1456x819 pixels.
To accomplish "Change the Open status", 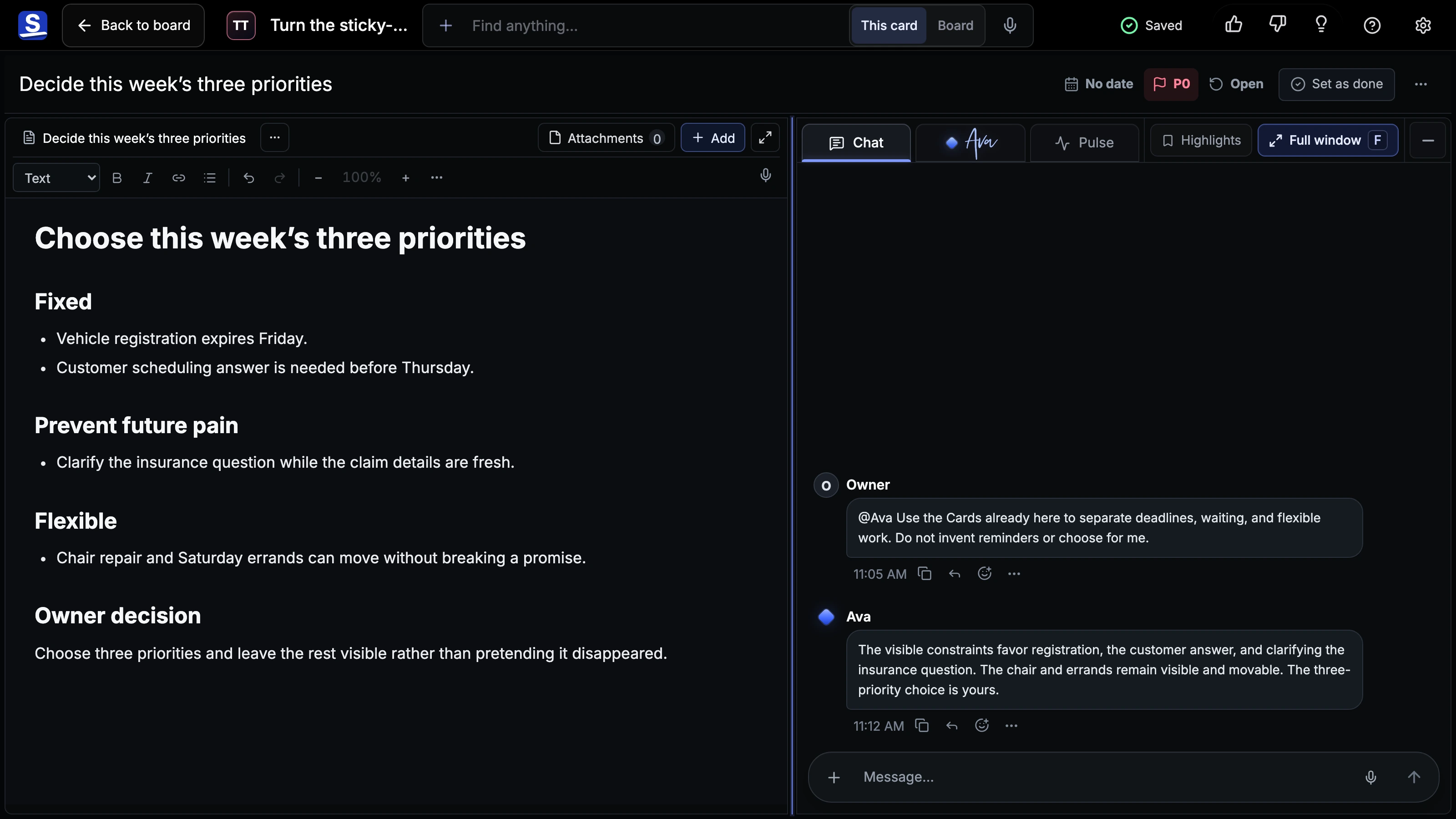I will pos(1236,84).
